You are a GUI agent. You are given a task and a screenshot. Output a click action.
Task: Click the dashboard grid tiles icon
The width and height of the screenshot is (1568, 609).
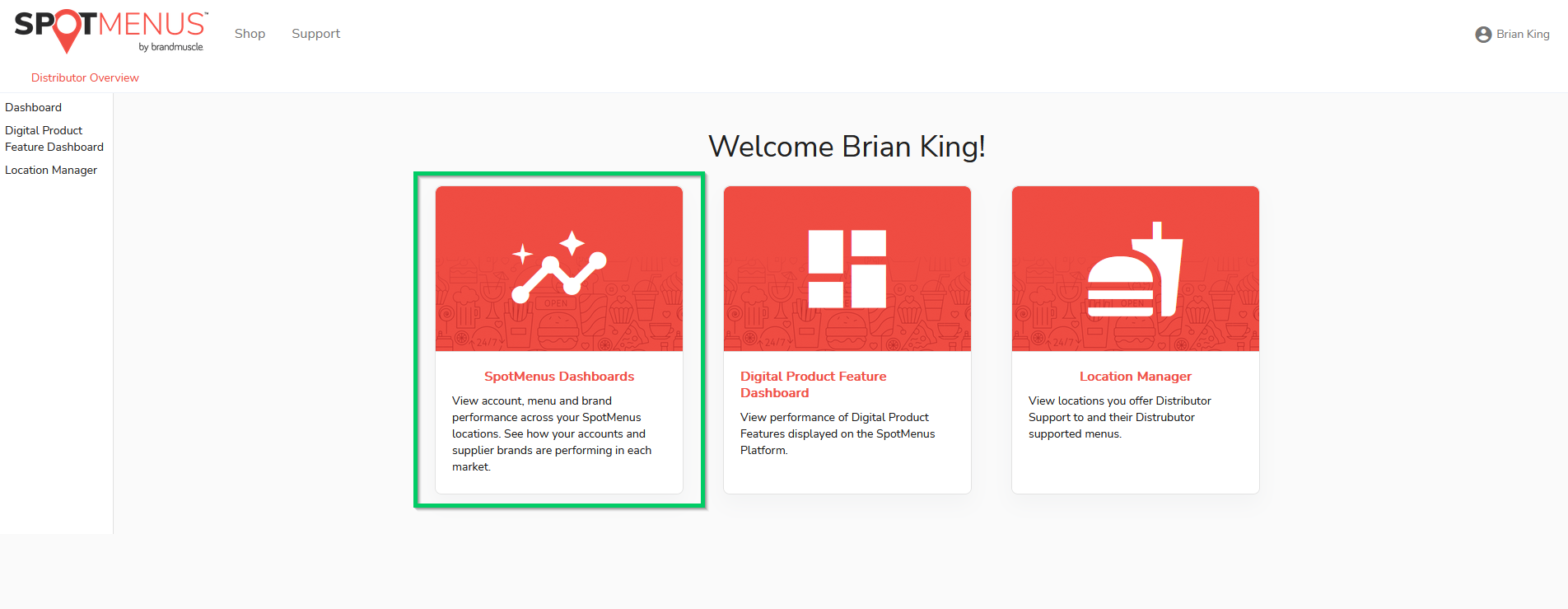tap(847, 269)
